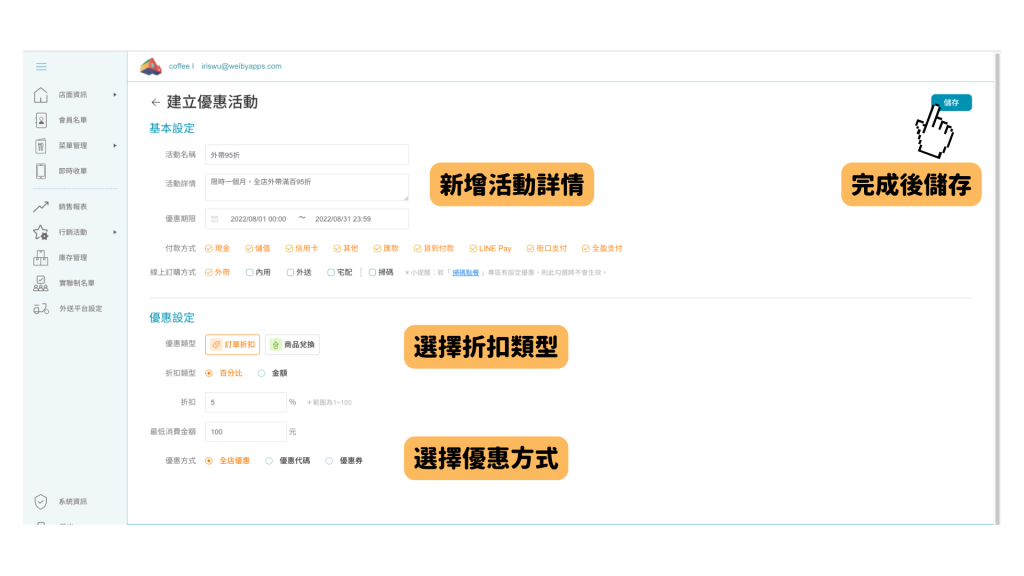Image resolution: width=1024 pixels, height=576 pixels.
Task: Select the 訂單折扣 promotion type tab
Action: tap(232, 344)
